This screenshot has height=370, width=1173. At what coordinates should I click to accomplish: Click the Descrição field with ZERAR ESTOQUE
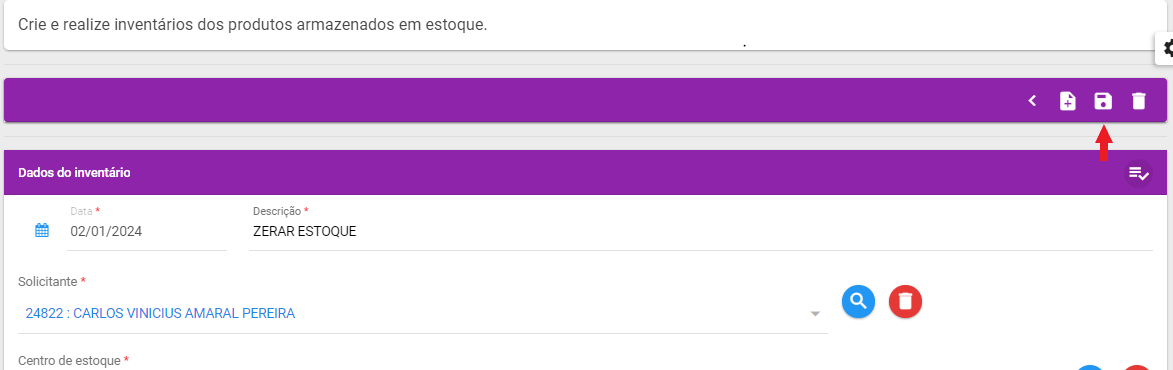(700, 231)
